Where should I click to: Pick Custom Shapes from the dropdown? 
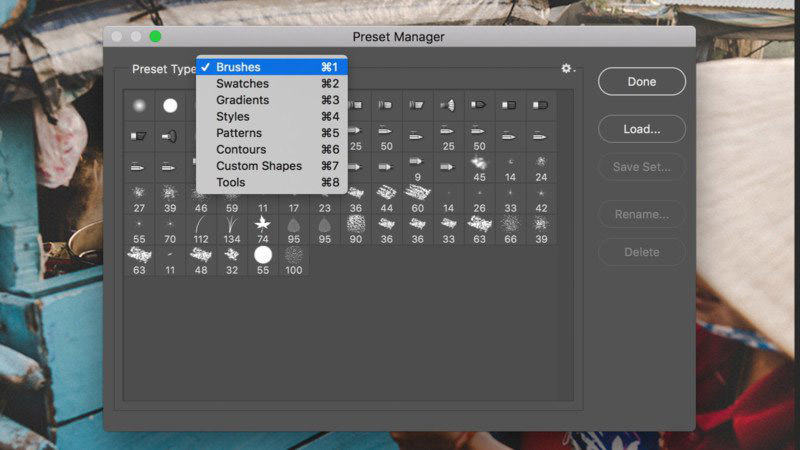pyautogui.click(x=258, y=166)
